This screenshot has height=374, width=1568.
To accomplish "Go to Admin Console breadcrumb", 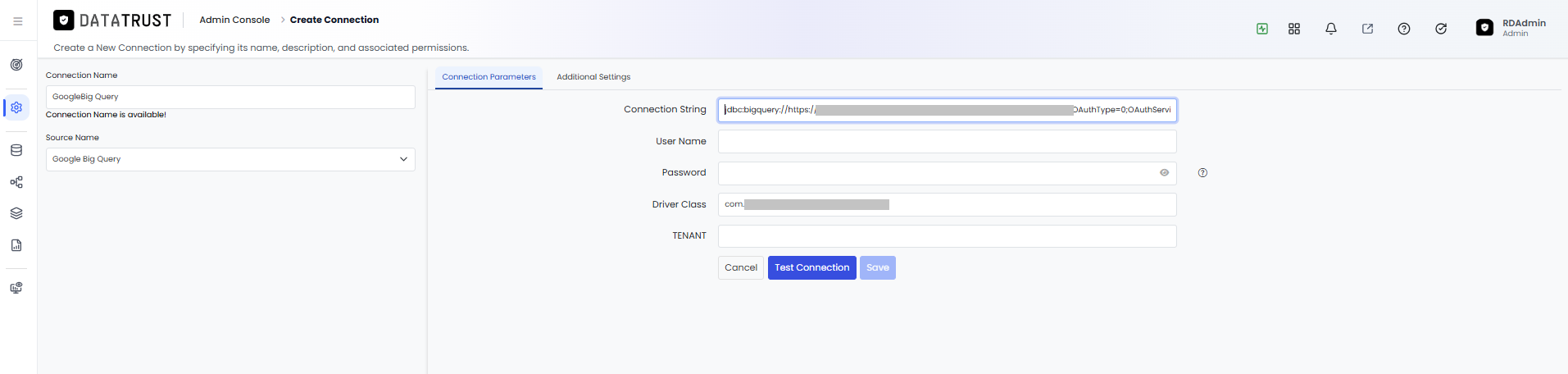I will pos(234,20).
